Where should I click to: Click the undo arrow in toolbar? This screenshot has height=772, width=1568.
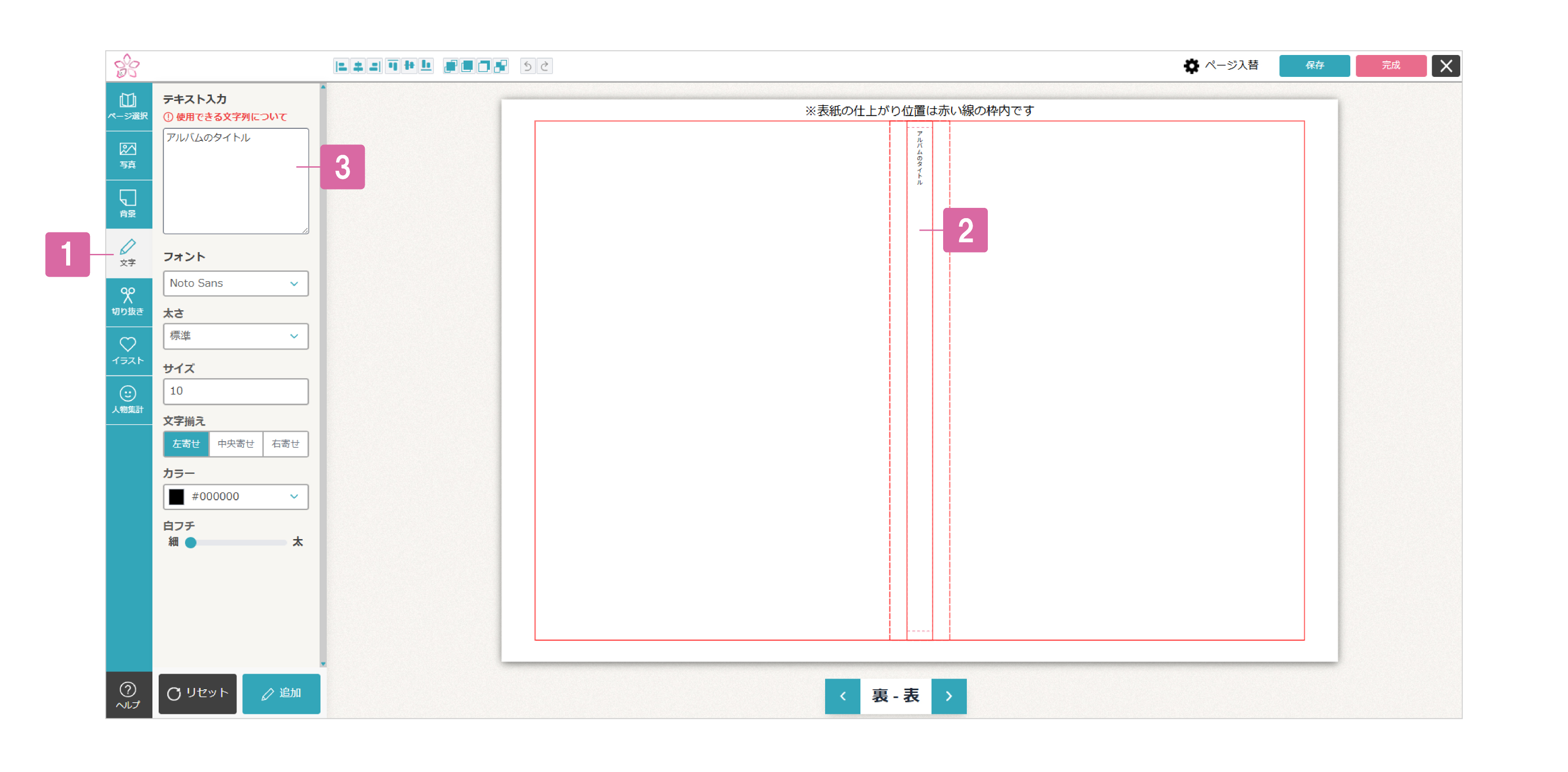pos(528,66)
